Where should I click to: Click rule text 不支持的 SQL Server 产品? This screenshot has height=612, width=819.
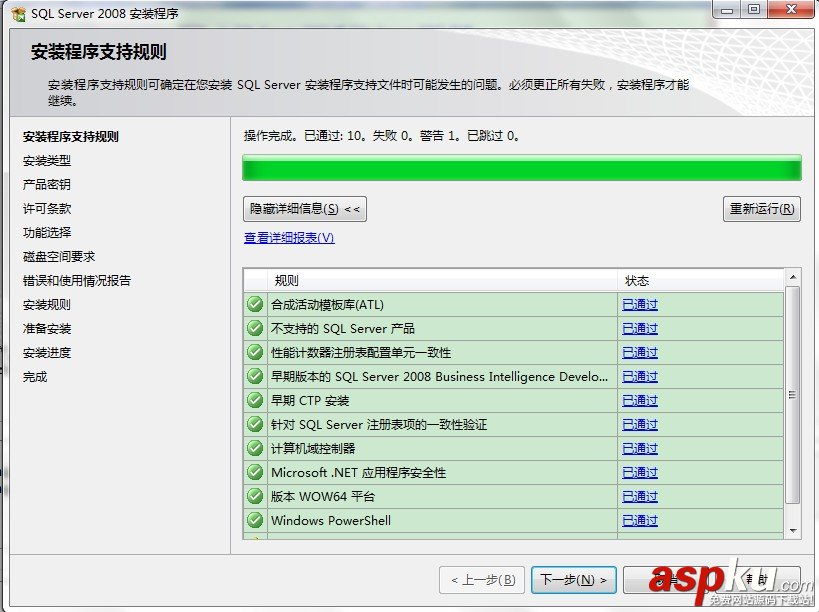(x=343, y=328)
